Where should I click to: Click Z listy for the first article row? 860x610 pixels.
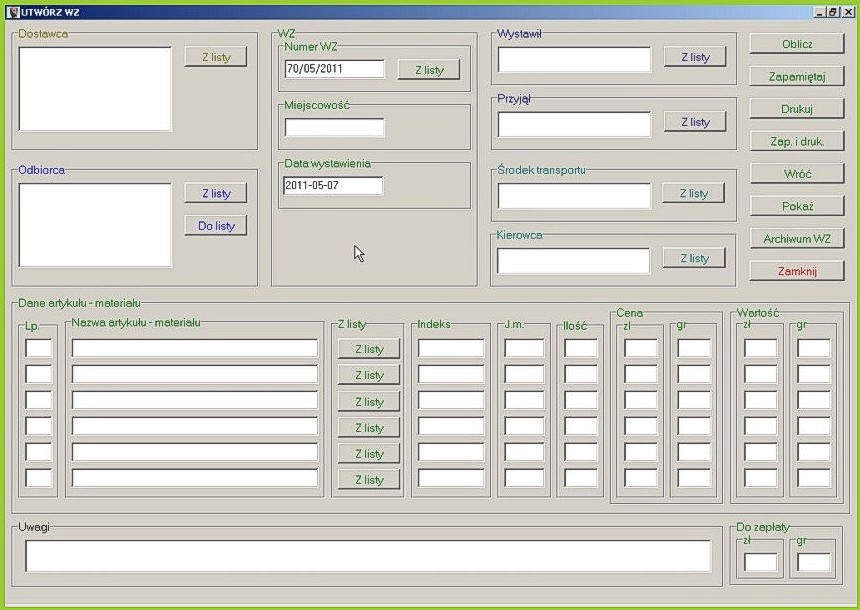click(369, 349)
